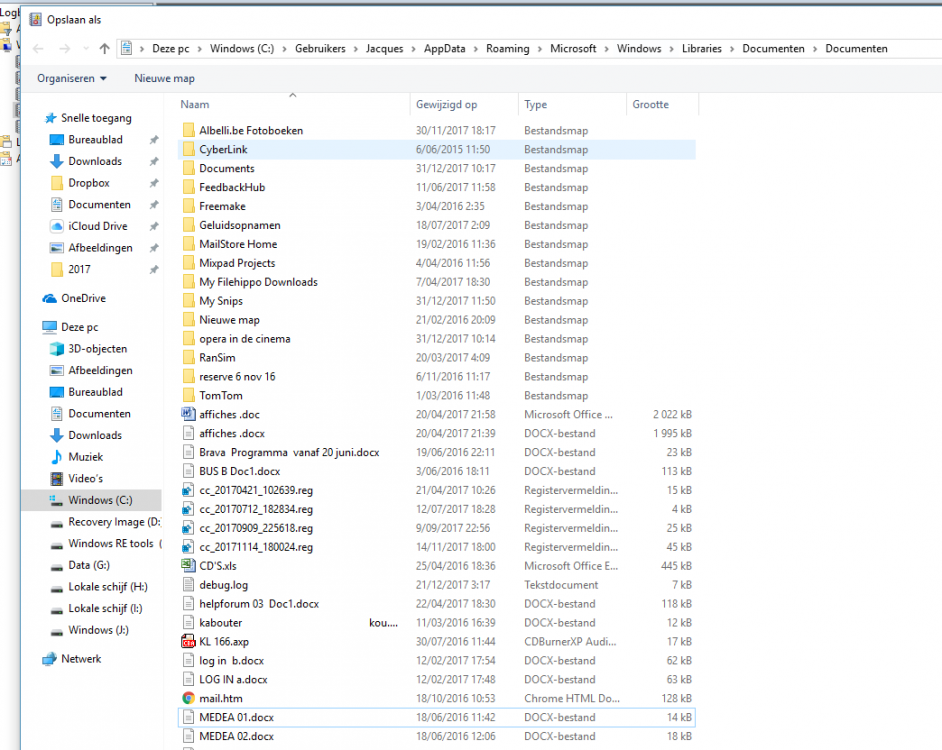Click the text file icon of debug.log
This screenshot has height=750, width=942.
[x=189, y=585]
